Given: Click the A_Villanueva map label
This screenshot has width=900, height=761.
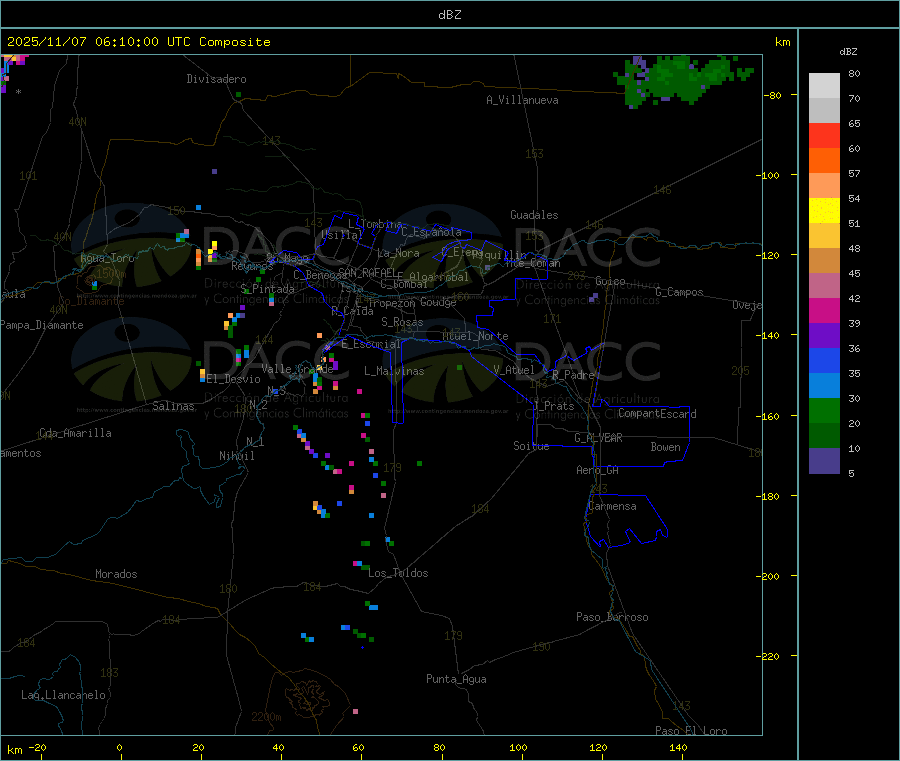Looking at the screenshot, I should [x=522, y=100].
